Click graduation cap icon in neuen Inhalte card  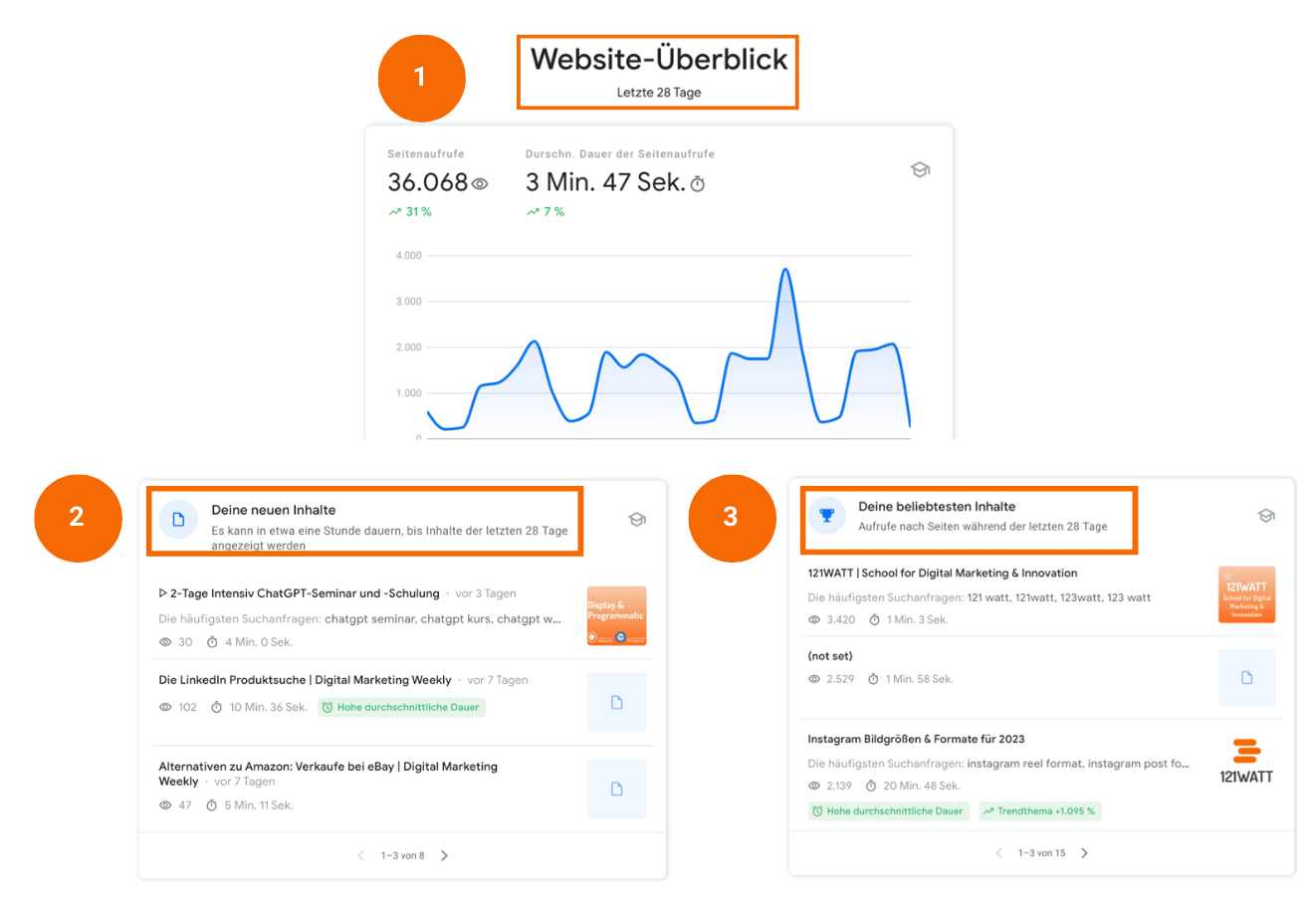[637, 519]
